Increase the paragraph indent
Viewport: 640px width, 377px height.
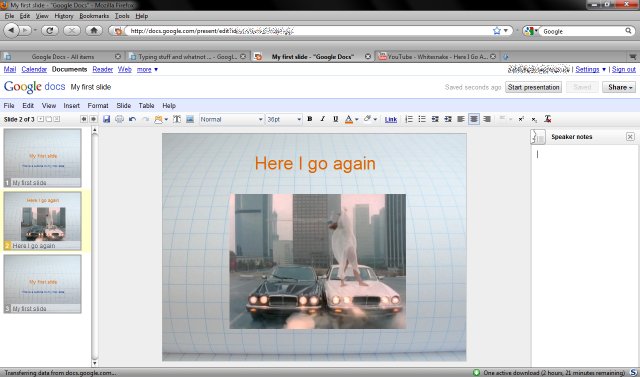[448, 119]
